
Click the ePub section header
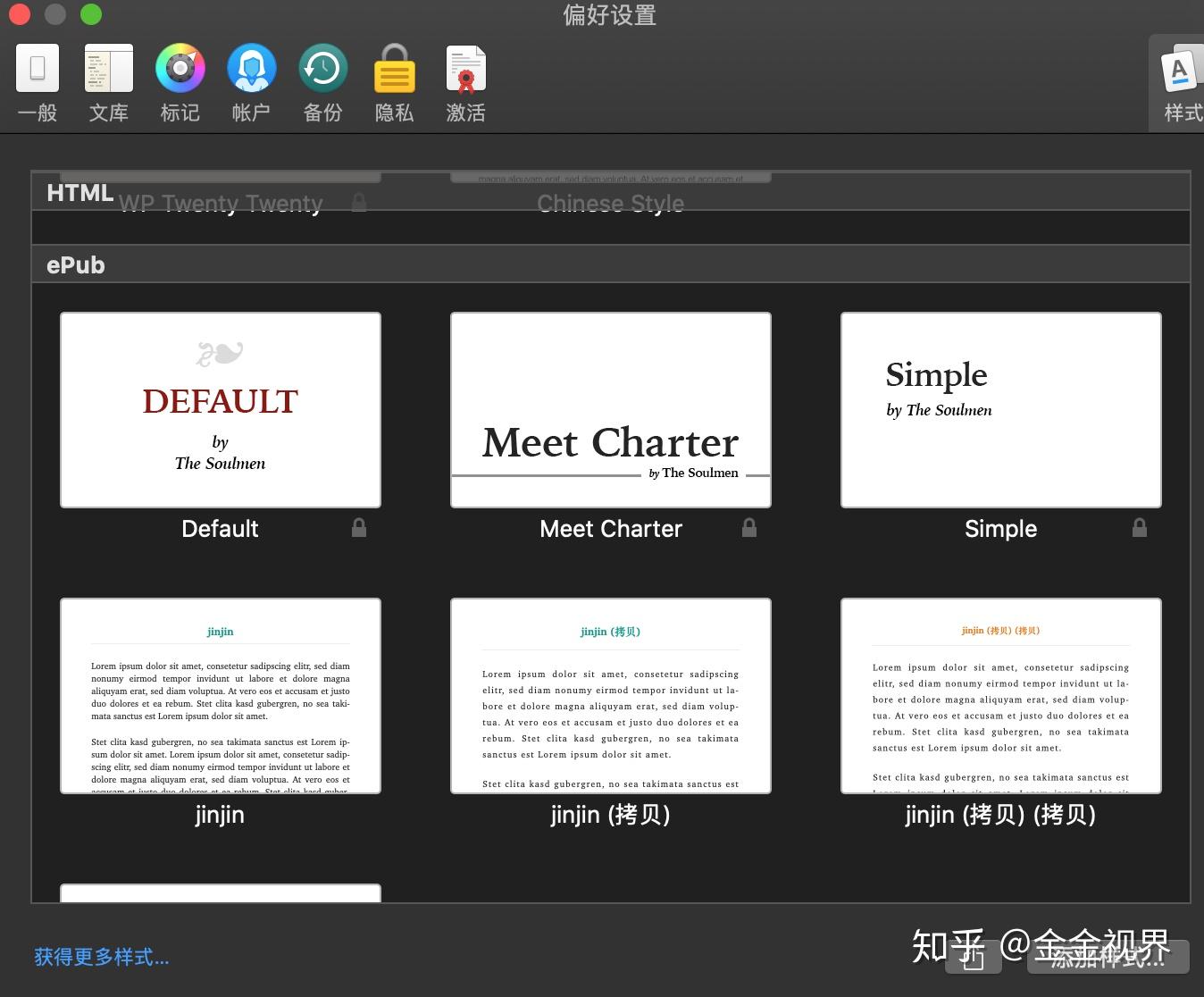coord(611,264)
